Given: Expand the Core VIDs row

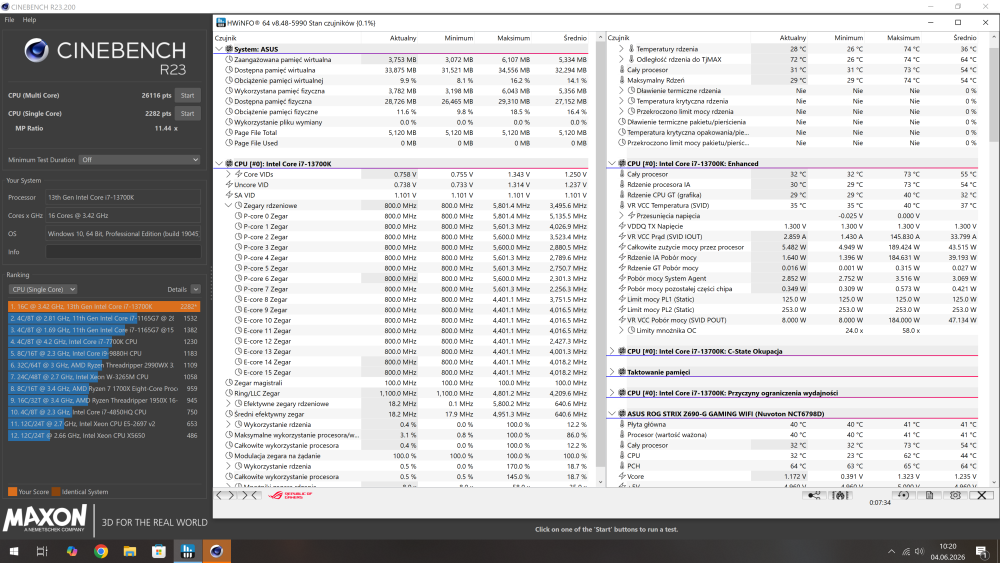Looking at the screenshot, I should pos(228,174).
